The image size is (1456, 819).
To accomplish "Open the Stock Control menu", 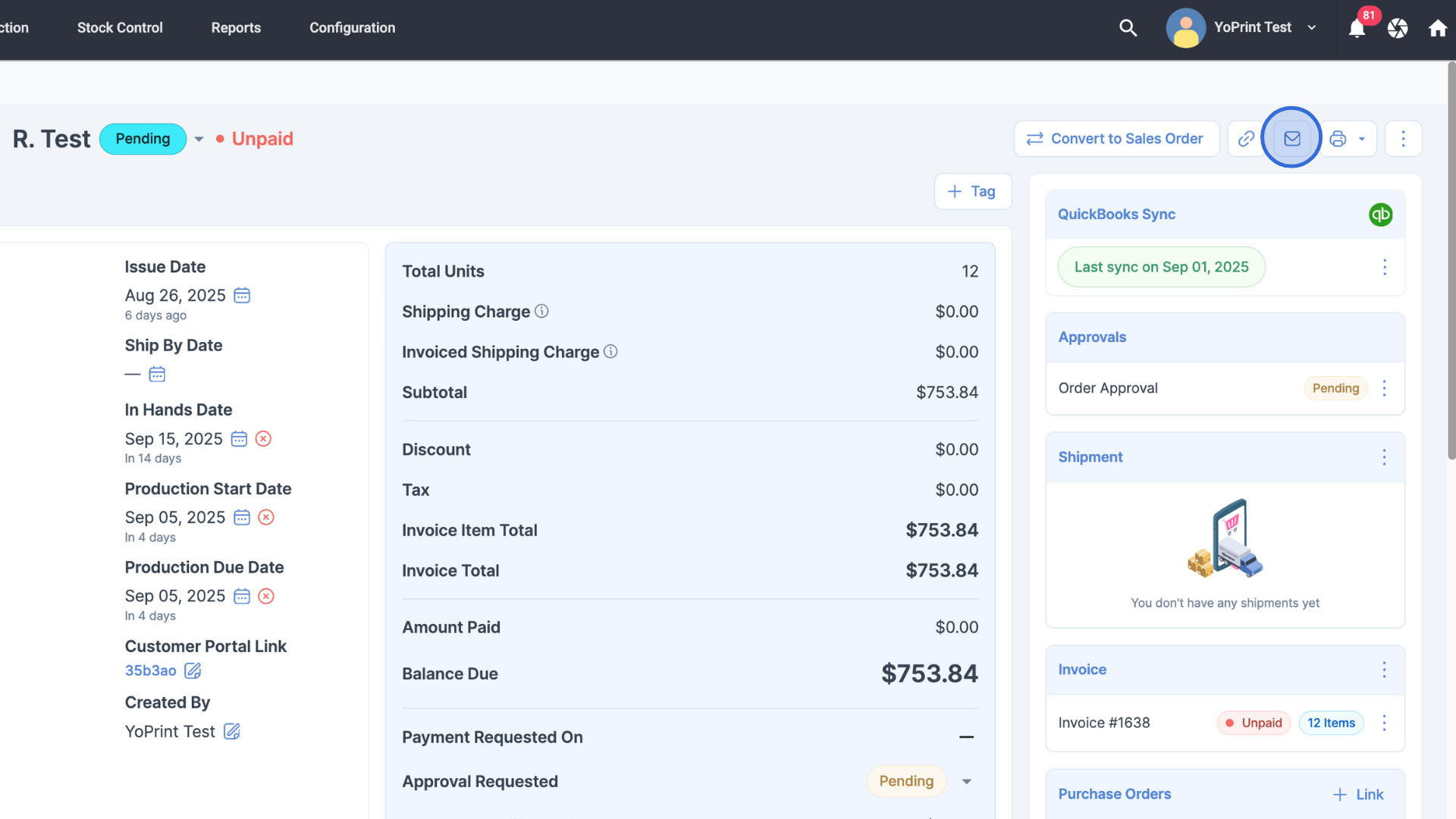I will [120, 28].
